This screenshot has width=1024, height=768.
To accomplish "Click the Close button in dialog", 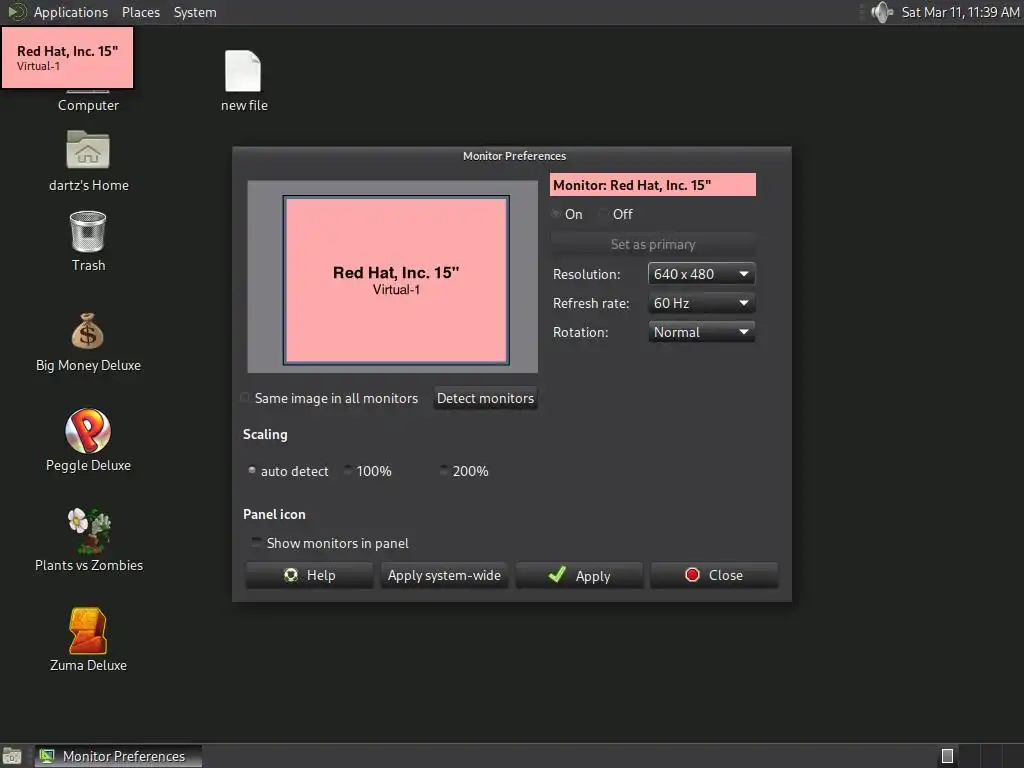I will pos(714,575).
